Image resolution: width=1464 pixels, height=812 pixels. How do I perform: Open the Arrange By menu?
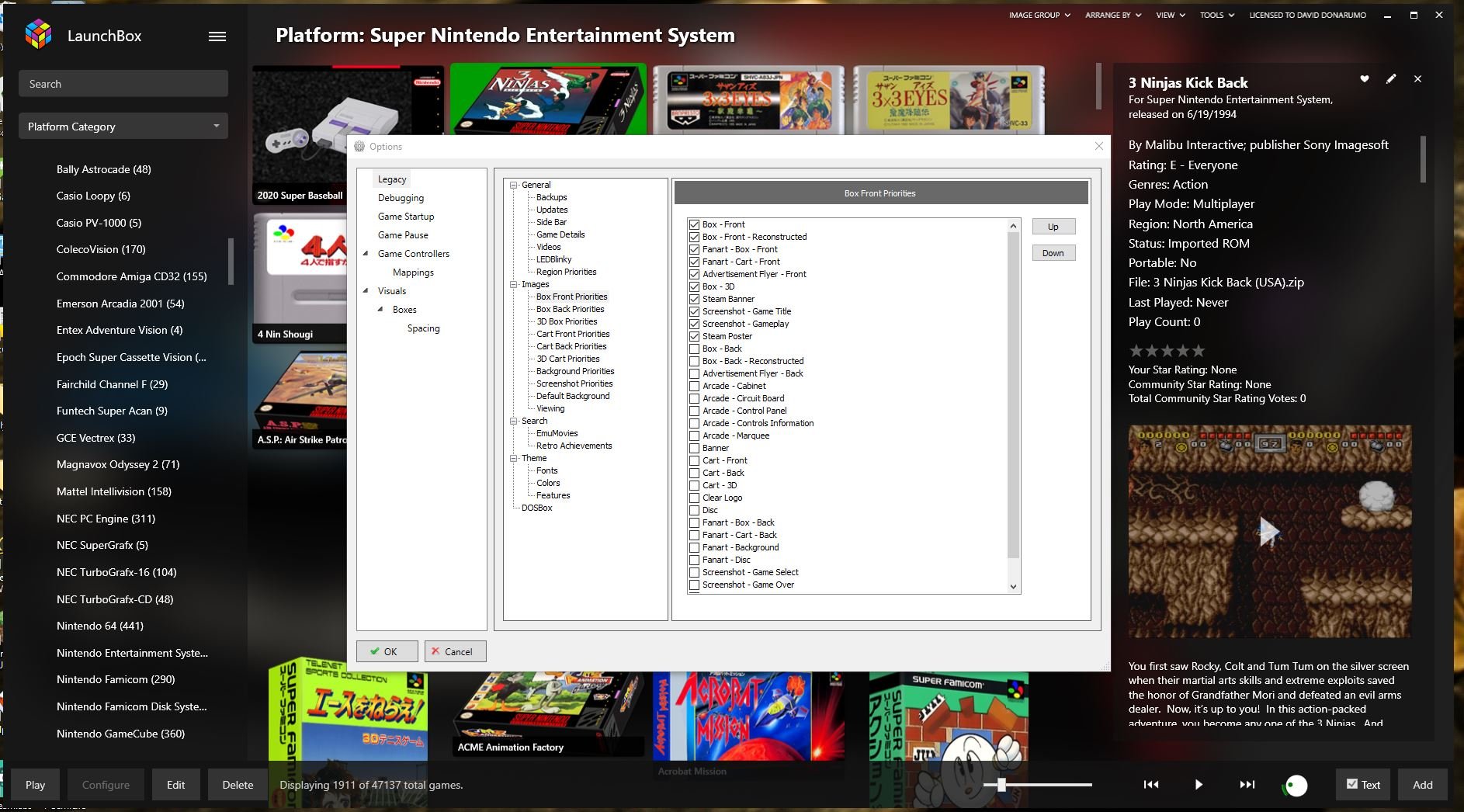pos(1112,15)
